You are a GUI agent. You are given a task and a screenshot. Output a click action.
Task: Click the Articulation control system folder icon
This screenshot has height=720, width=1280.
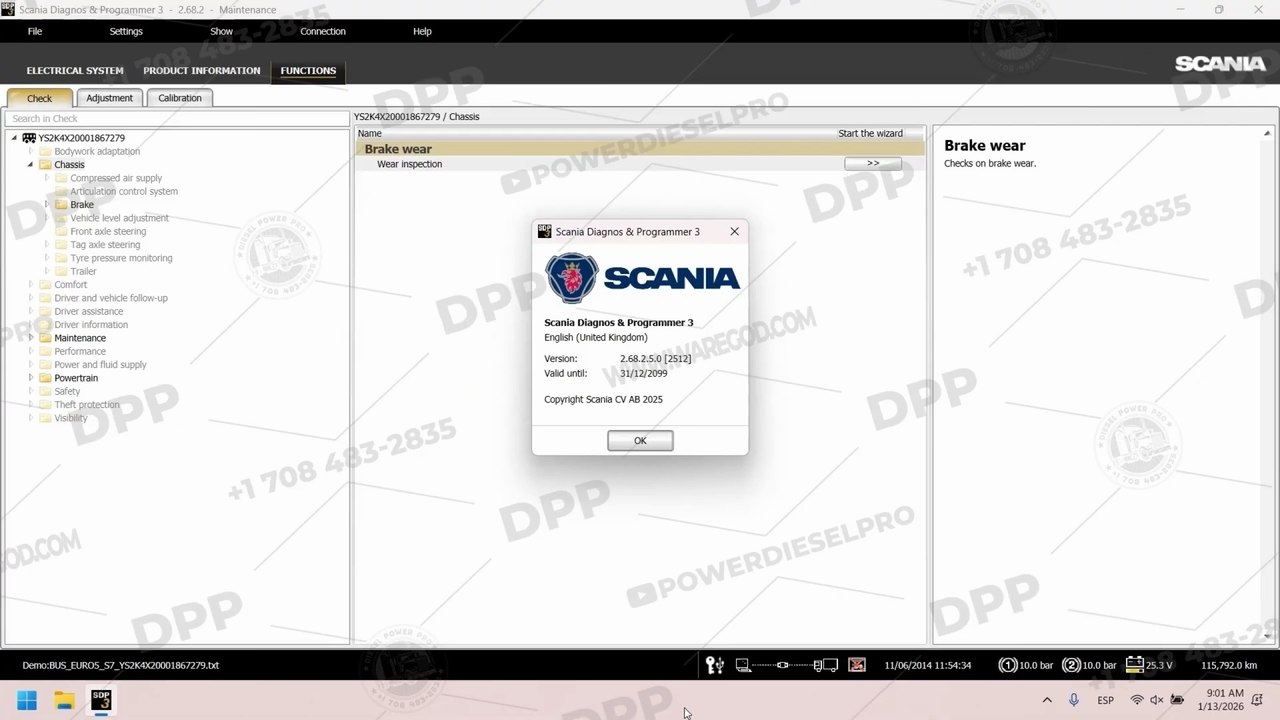coord(61,191)
